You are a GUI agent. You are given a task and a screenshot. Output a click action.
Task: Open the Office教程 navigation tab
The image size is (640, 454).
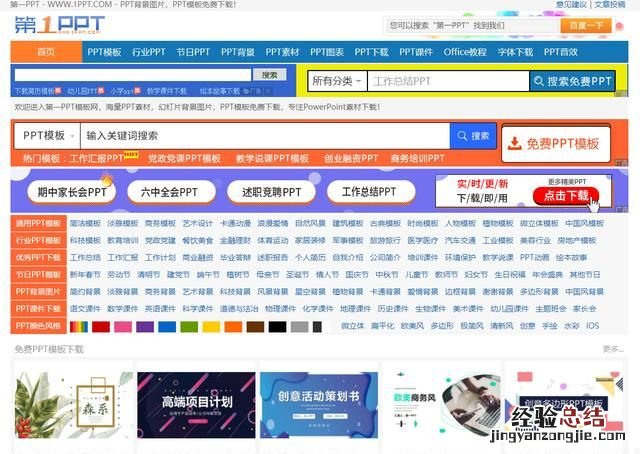465,52
